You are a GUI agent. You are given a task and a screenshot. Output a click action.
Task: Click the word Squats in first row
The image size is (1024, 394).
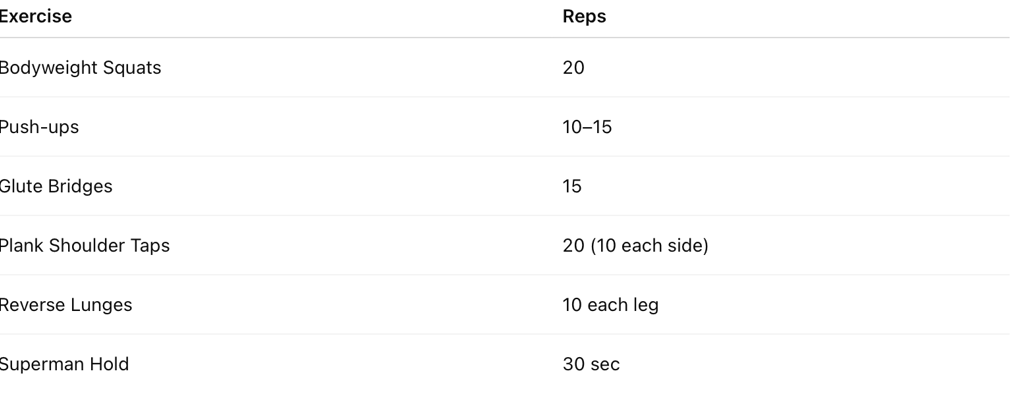pos(133,68)
